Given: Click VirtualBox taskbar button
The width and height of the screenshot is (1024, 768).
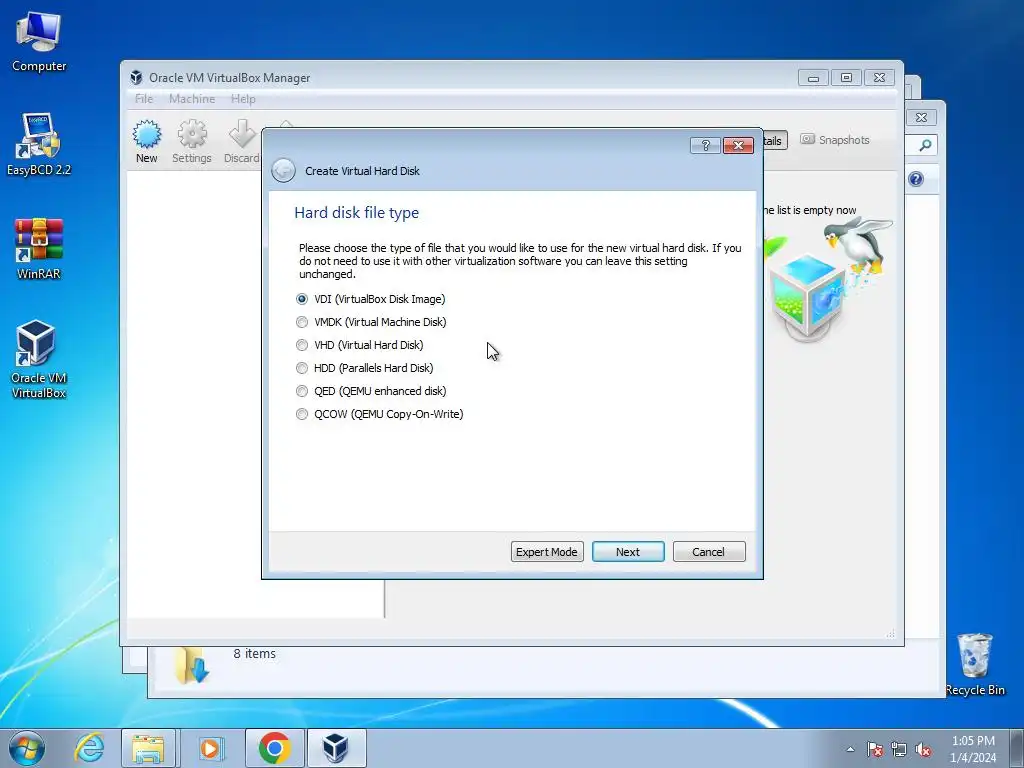Looking at the screenshot, I should tap(336, 748).
